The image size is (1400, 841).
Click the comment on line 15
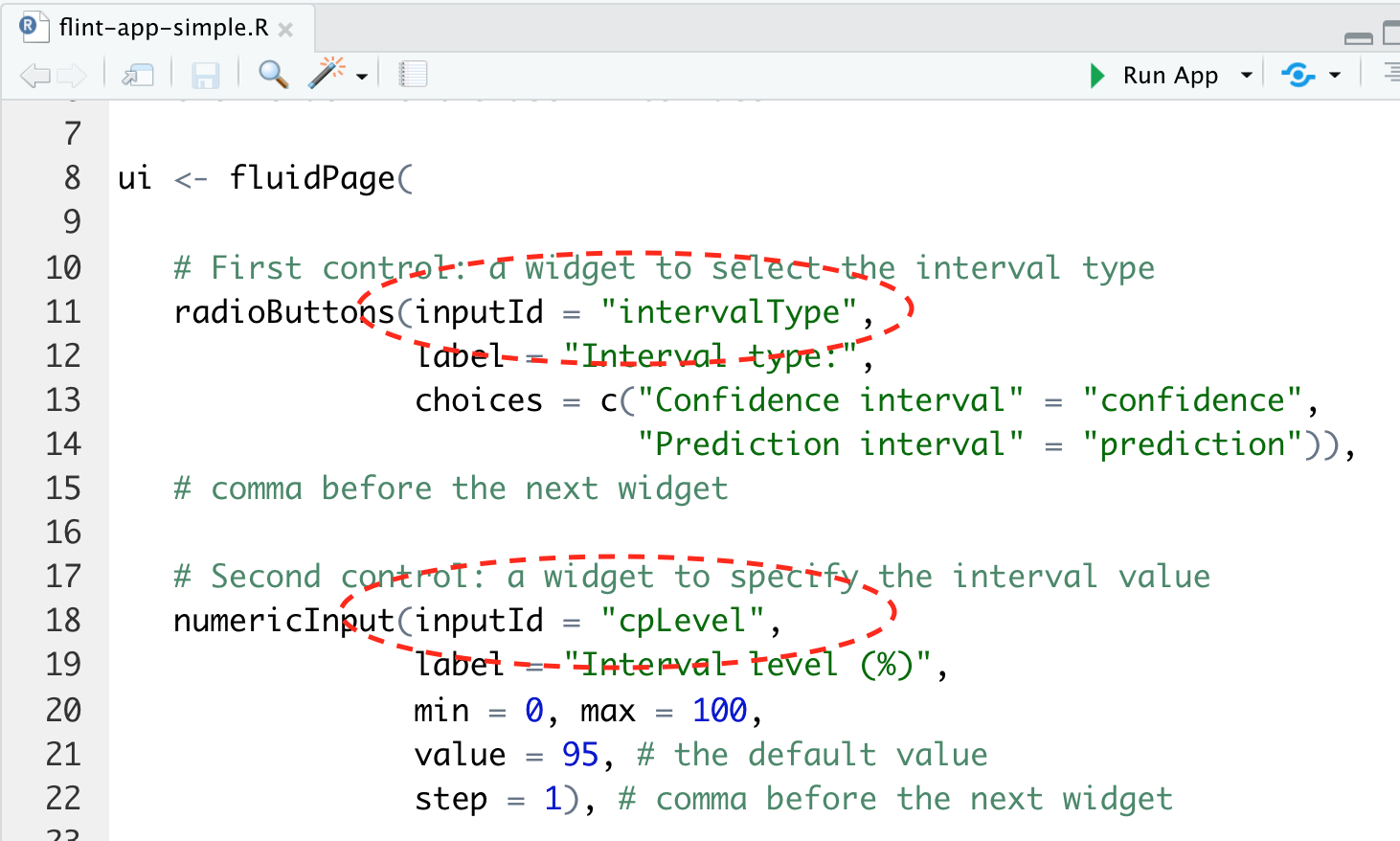click(x=451, y=489)
